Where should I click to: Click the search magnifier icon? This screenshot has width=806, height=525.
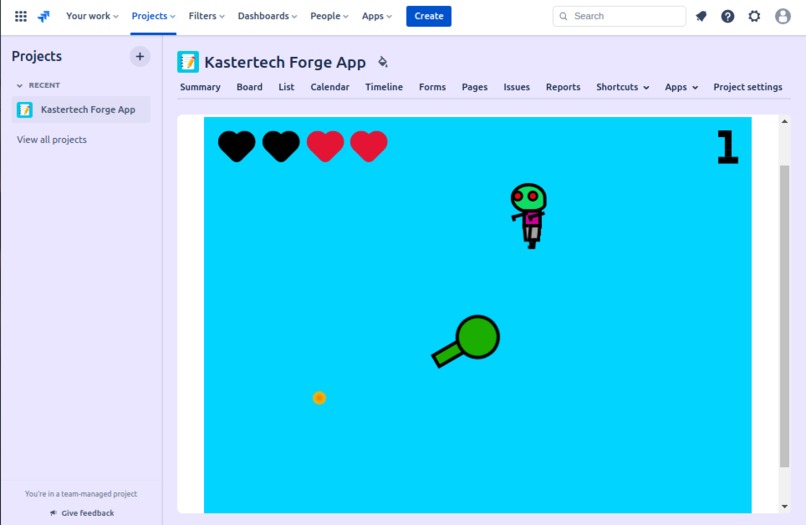coord(563,16)
